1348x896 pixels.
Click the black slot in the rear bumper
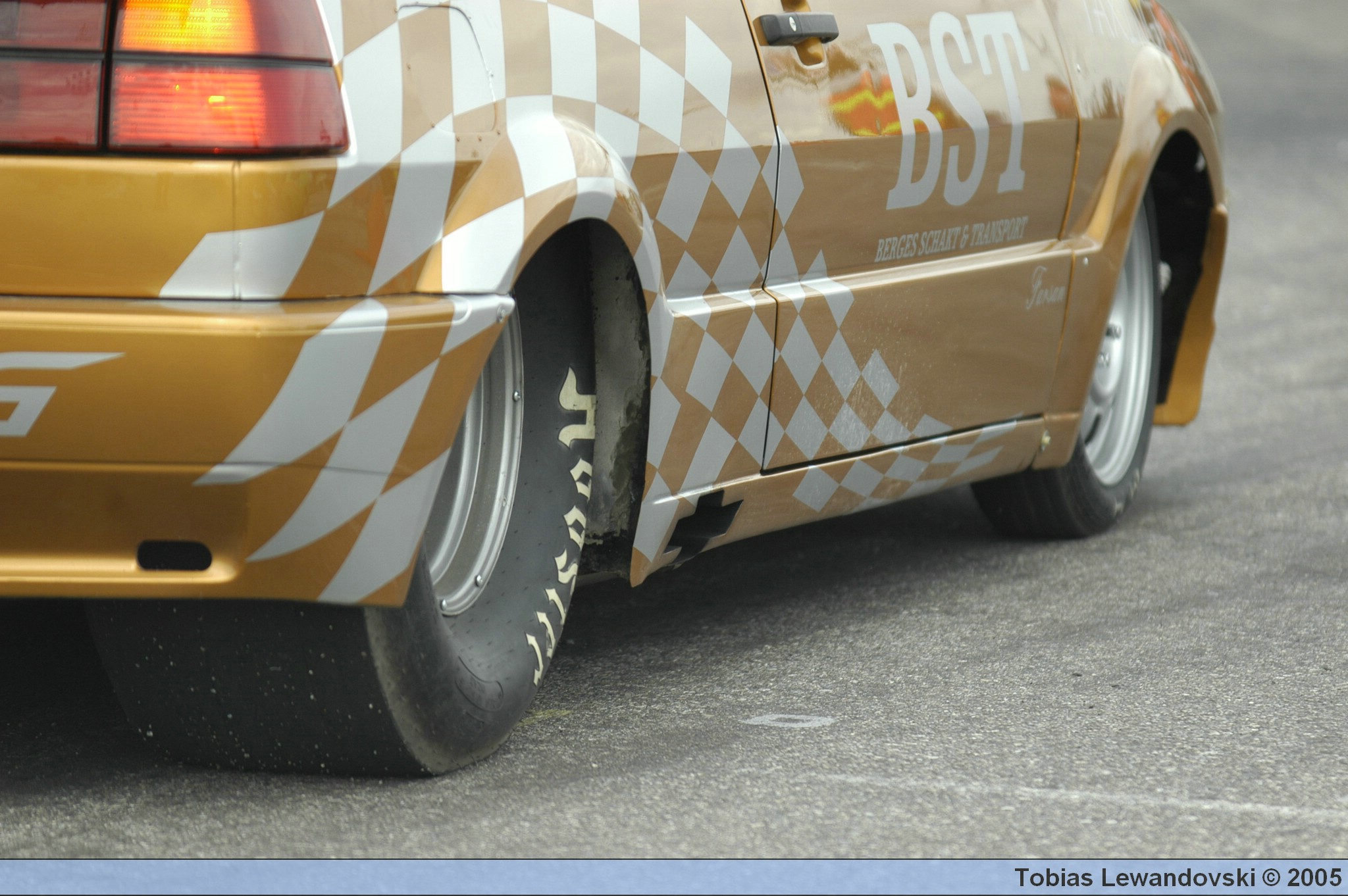coord(174,556)
